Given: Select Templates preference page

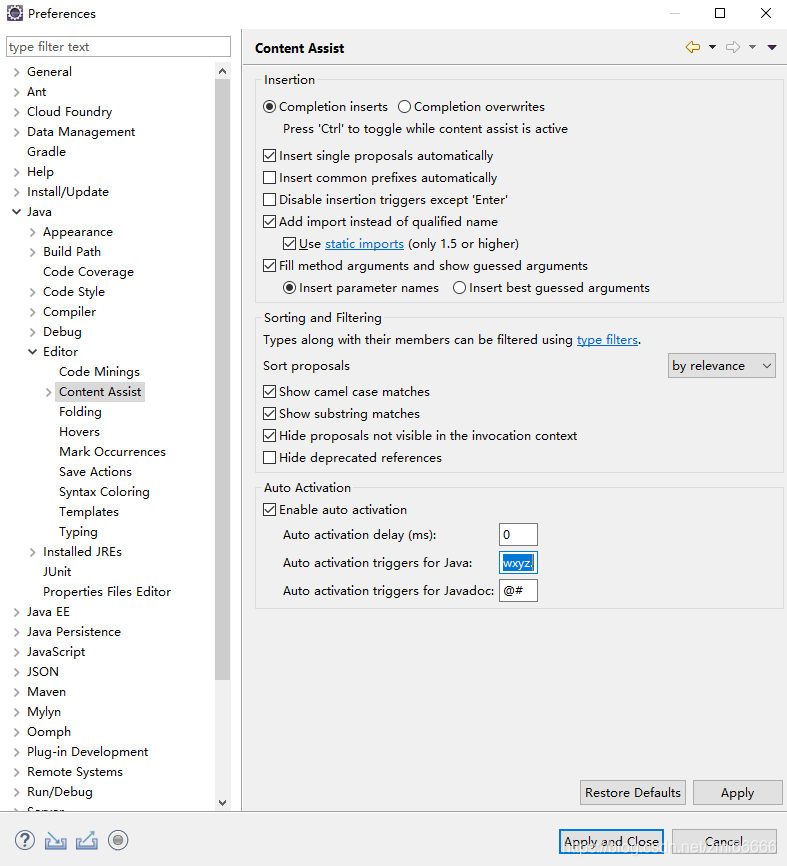Looking at the screenshot, I should coord(89,512).
